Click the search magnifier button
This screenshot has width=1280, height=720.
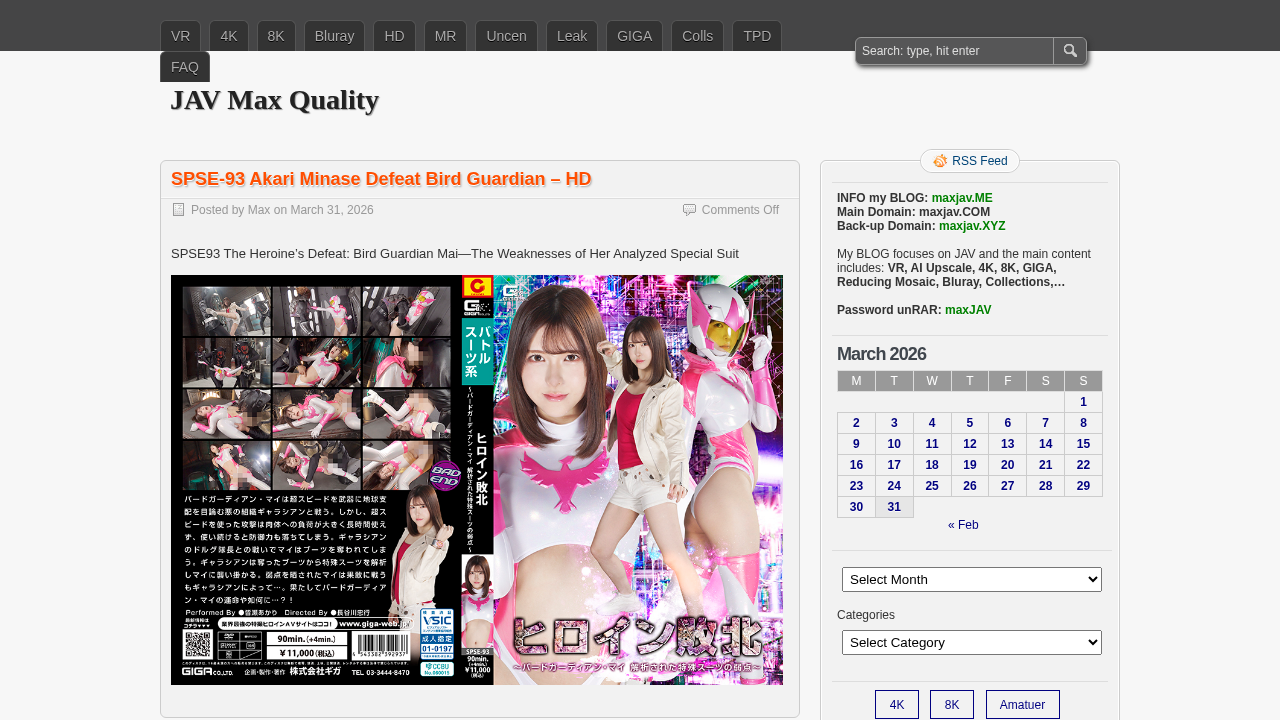coord(1070,51)
